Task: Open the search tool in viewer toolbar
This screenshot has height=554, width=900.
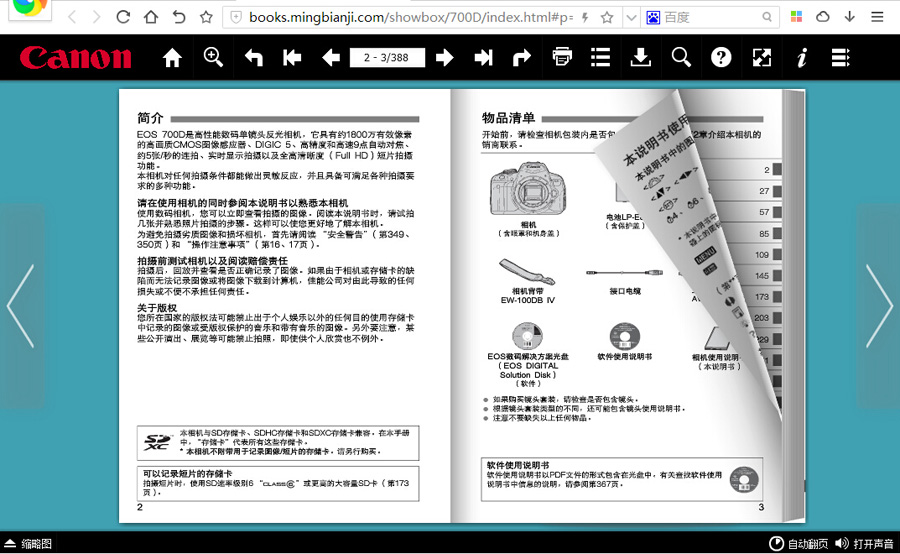Action: point(681,57)
